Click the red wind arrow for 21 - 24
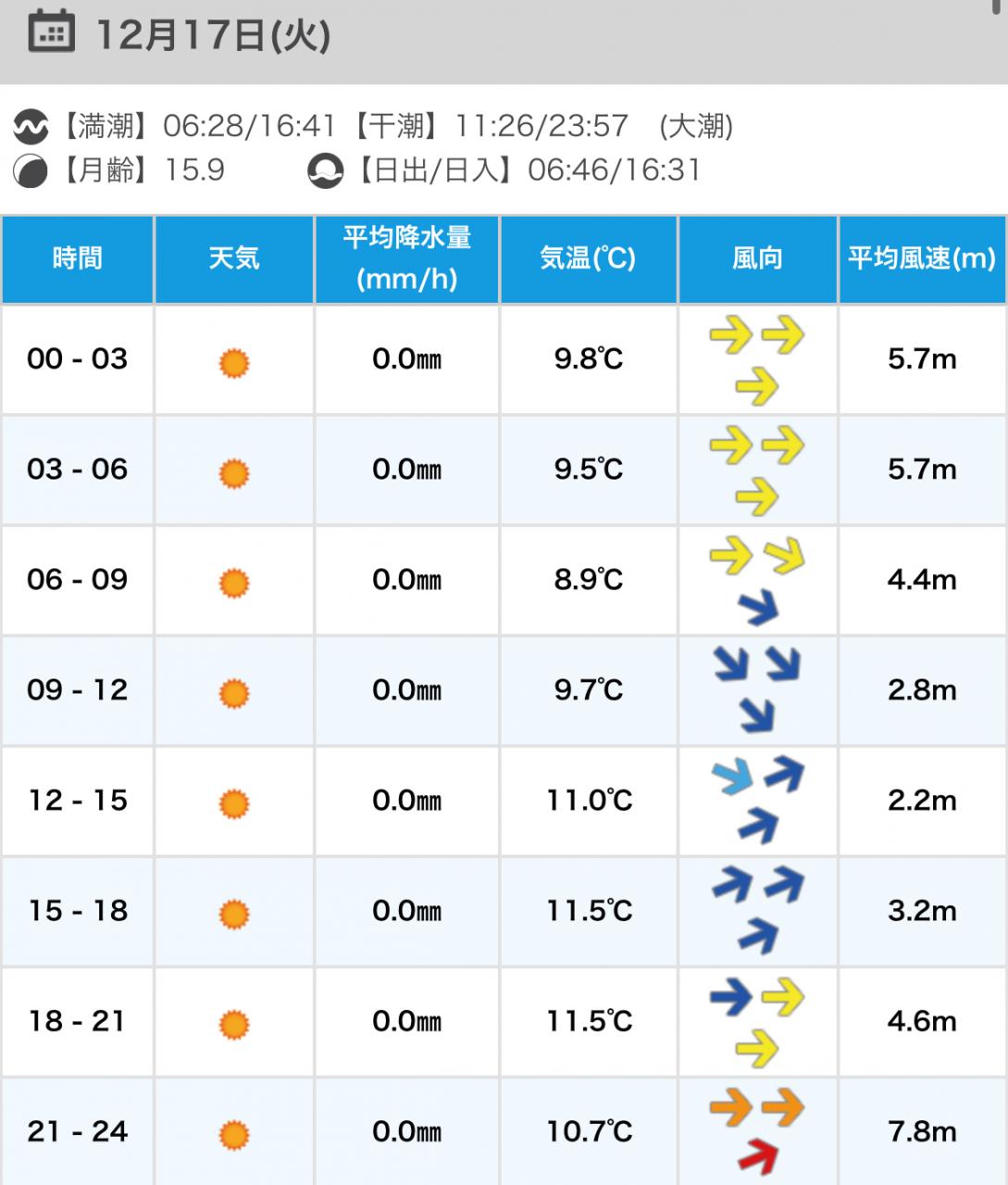This screenshot has height=1185, width=1008. coord(758,1156)
